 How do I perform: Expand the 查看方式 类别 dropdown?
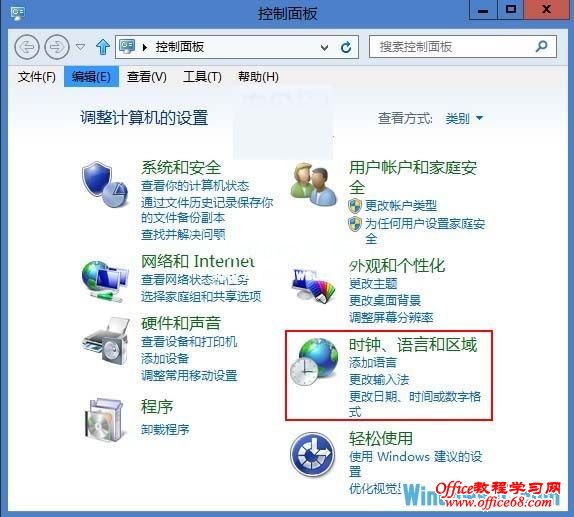pyautogui.click(x=464, y=118)
